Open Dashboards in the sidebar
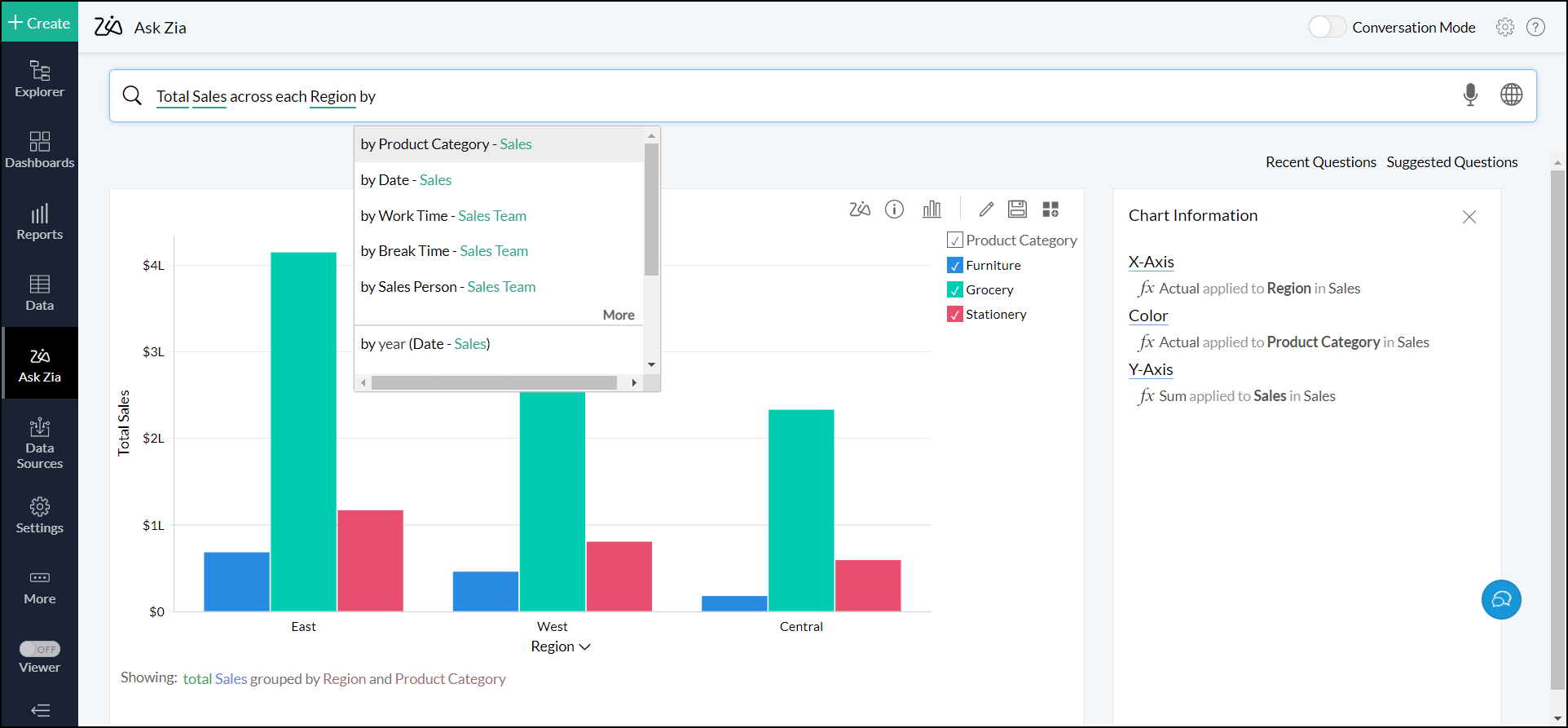This screenshot has width=1568, height=728. 40,150
